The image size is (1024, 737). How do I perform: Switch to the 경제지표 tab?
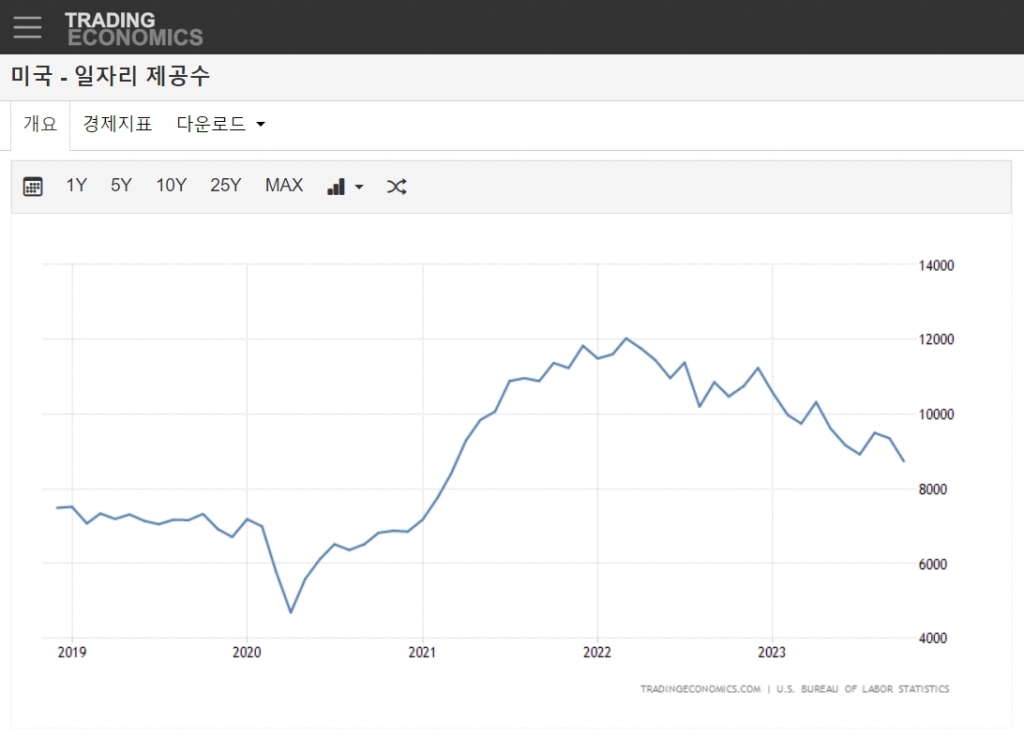point(117,124)
